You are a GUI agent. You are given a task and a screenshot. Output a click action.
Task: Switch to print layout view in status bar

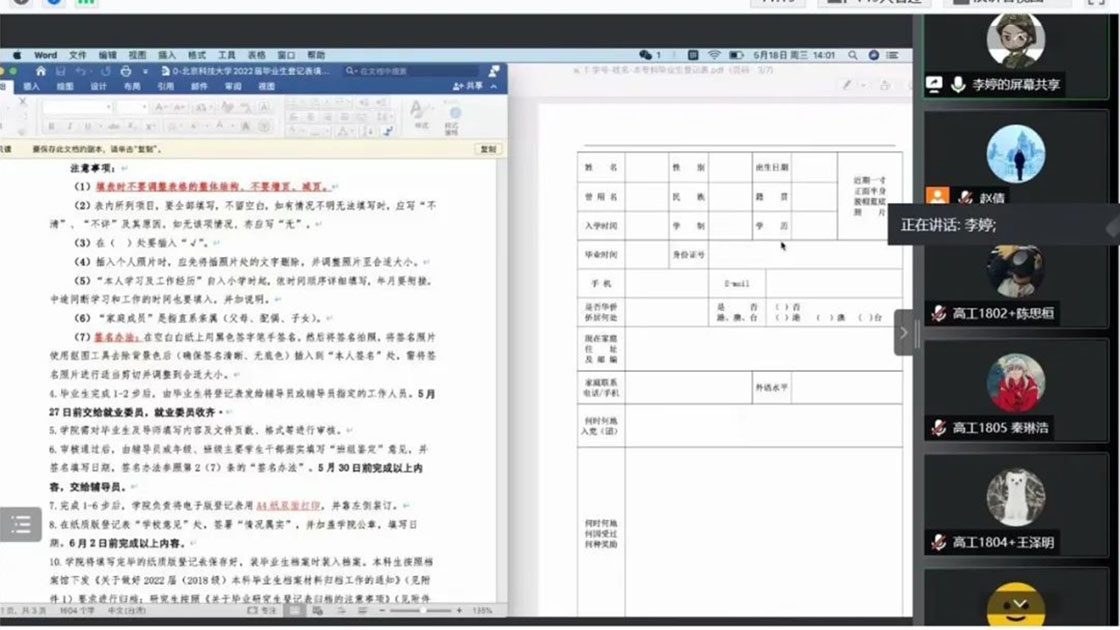[294, 611]
